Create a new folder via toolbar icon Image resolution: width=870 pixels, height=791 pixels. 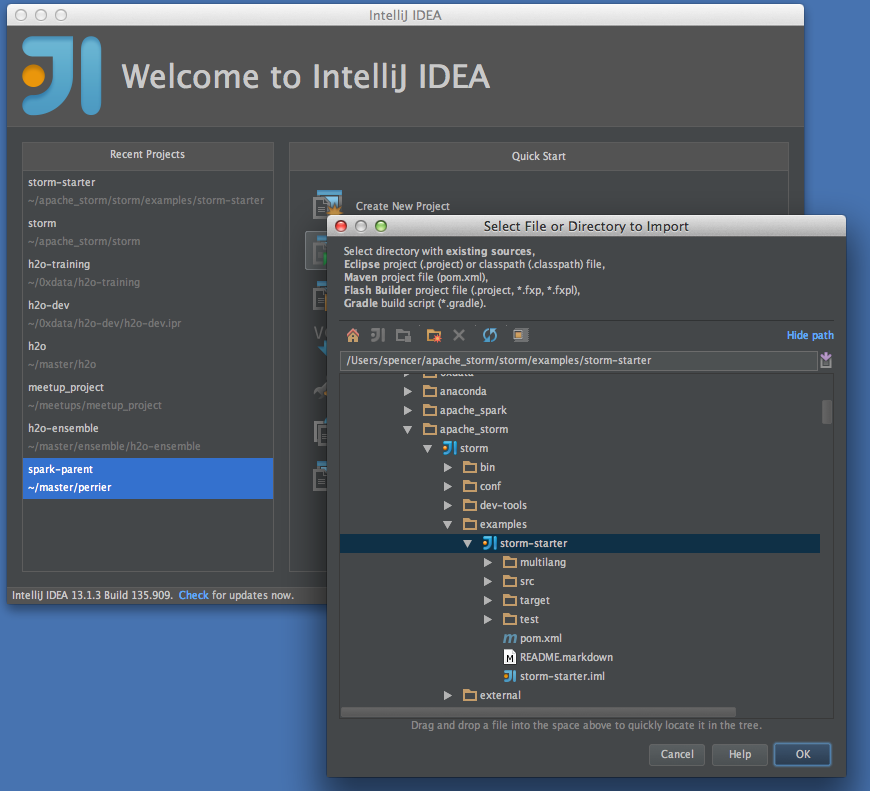pos(433,335)
